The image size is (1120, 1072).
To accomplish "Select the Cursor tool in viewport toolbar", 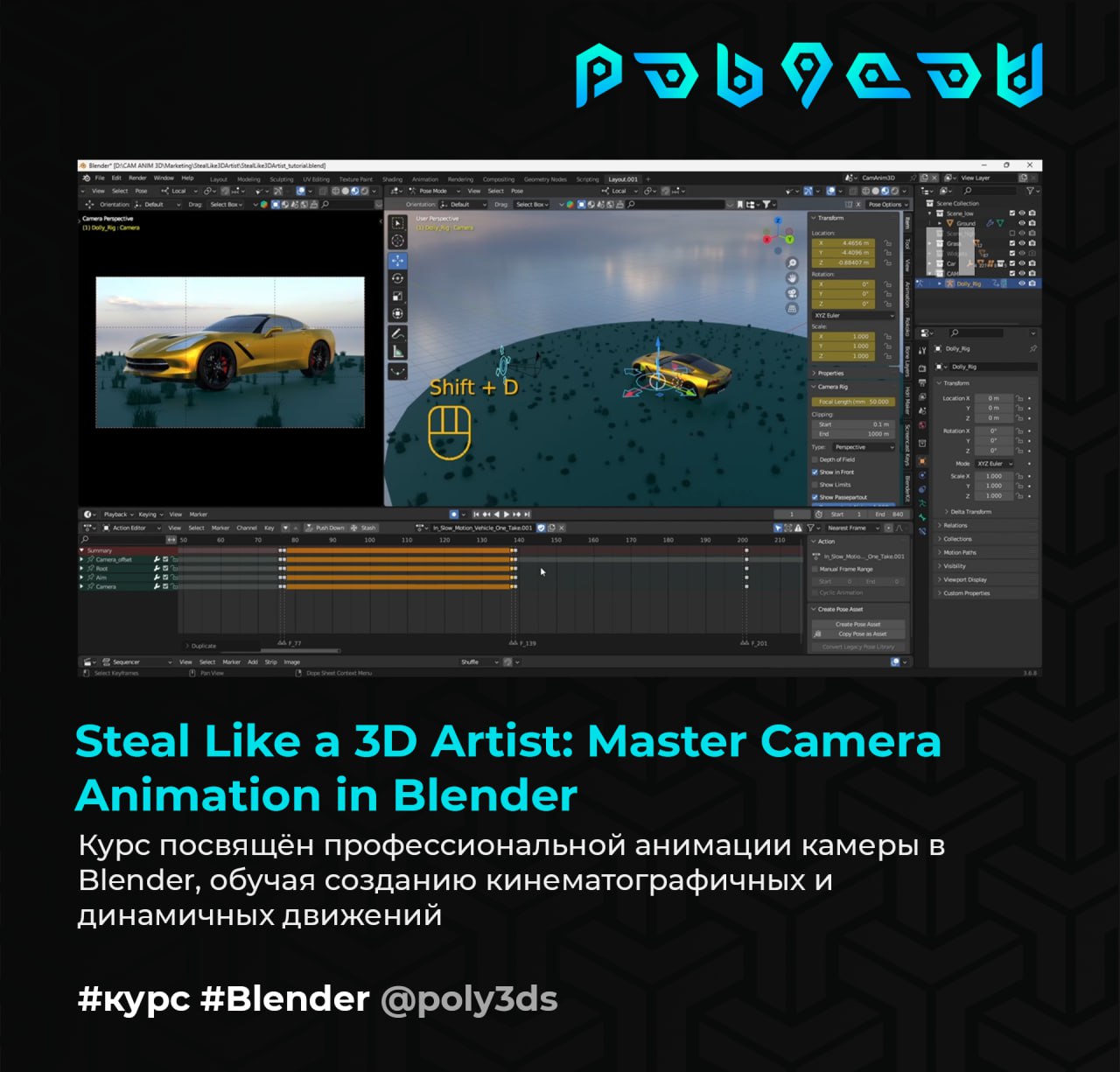I will pyautogui.click(x=397, y=241).
